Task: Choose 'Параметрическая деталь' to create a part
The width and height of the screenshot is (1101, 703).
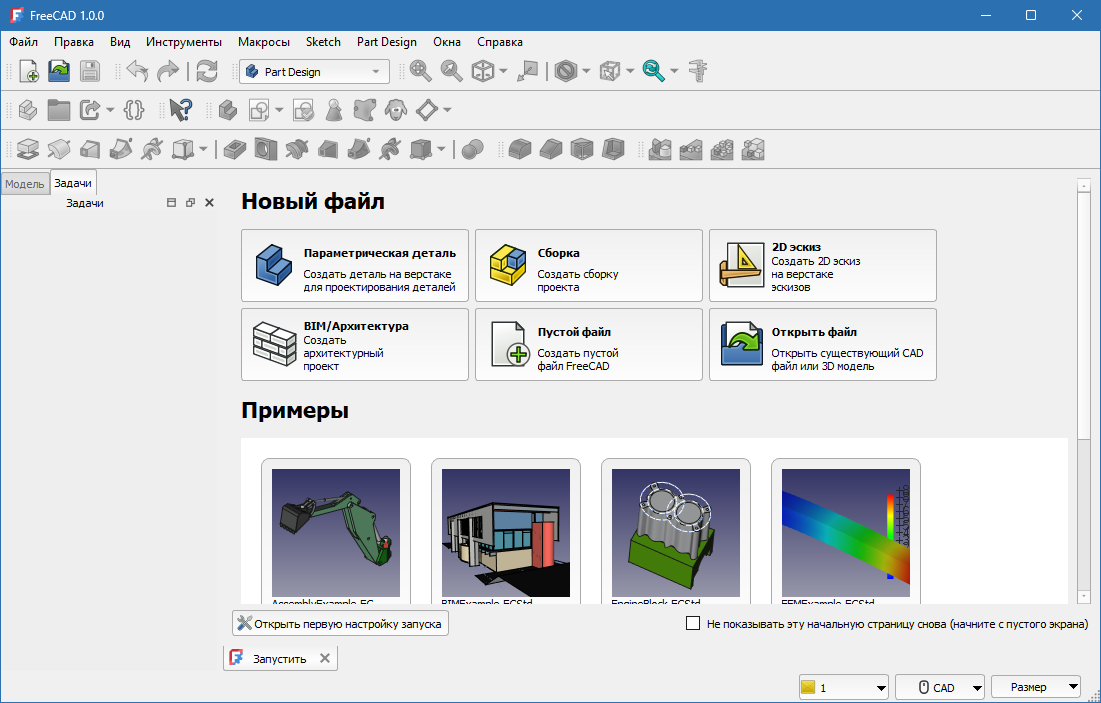Action: pyautogui.click(x=354, y=265)
